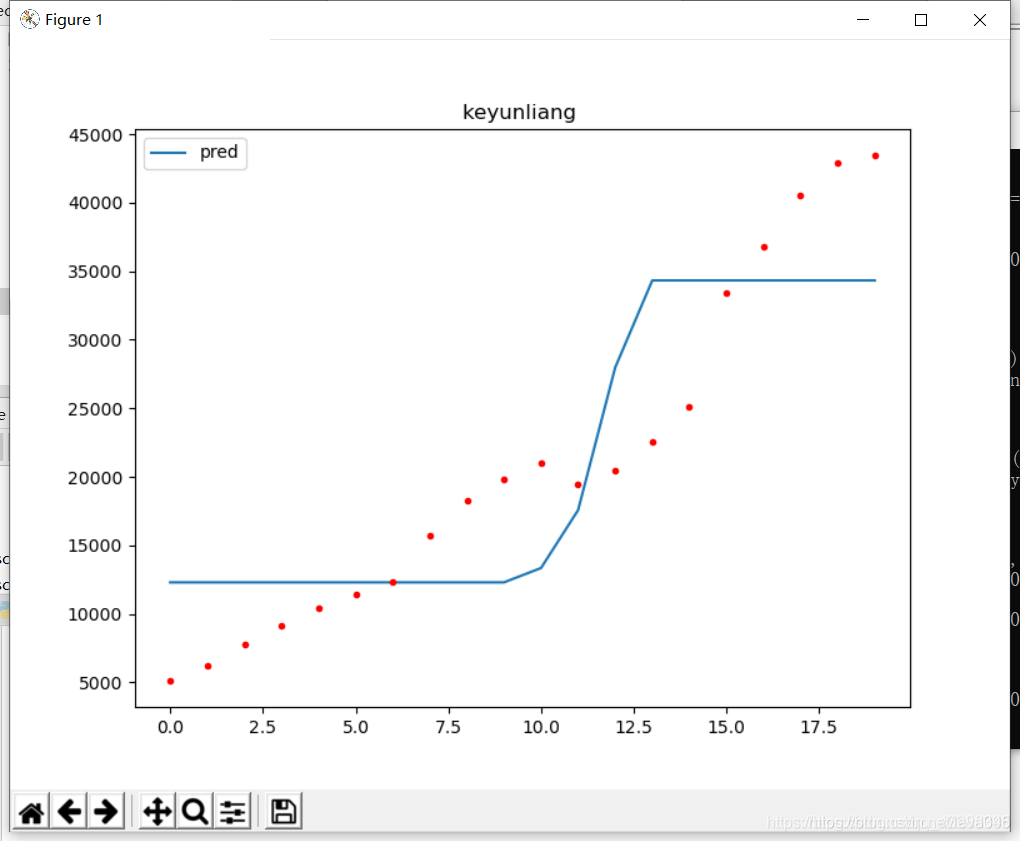
Task: Click the 35000 y-axis tick label
Action: point(96,272)
